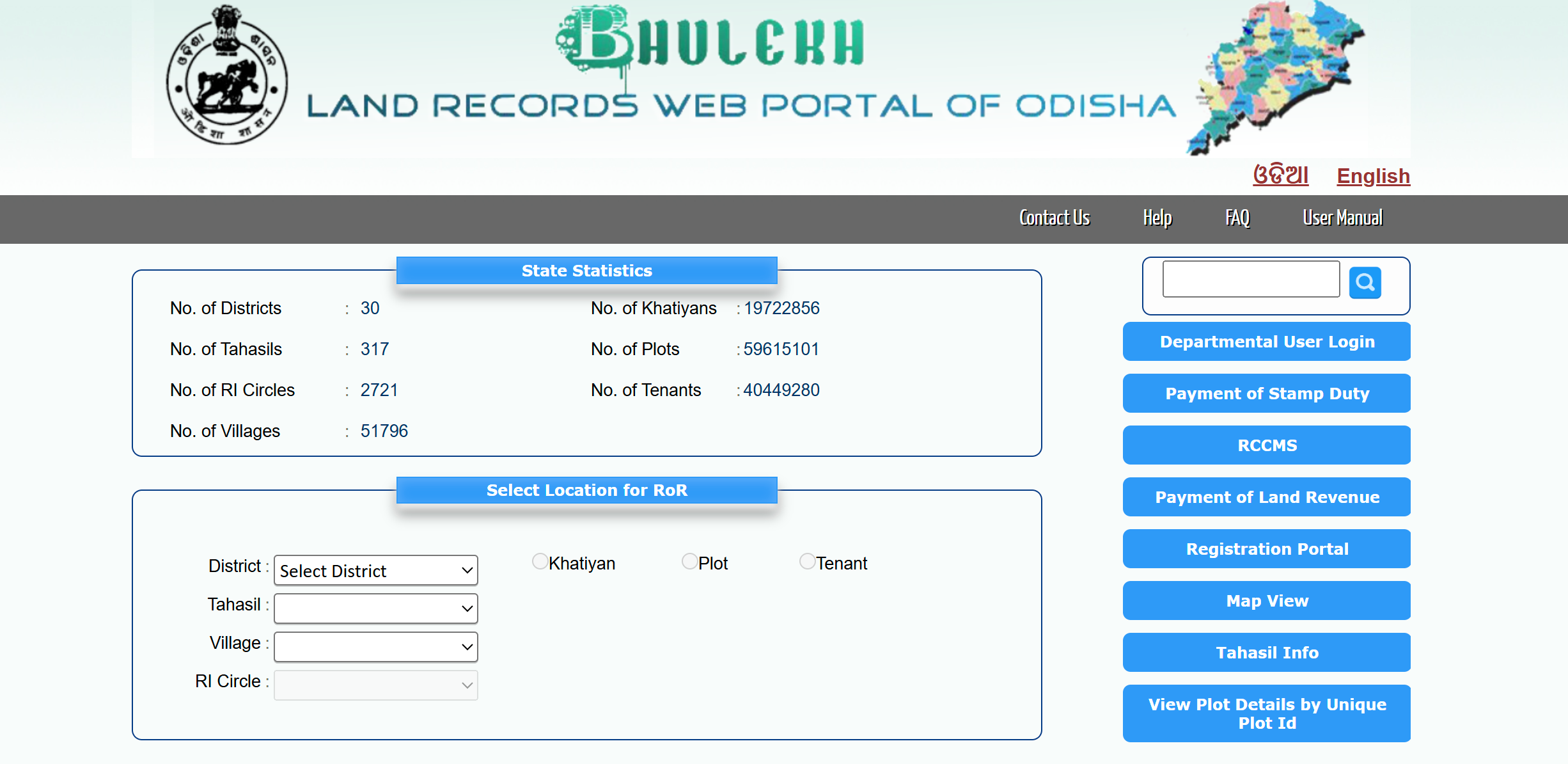Open Contact Us in navigation bar
The width and height of the screenshot is (1568, 764).
[x=1054, y=218]
